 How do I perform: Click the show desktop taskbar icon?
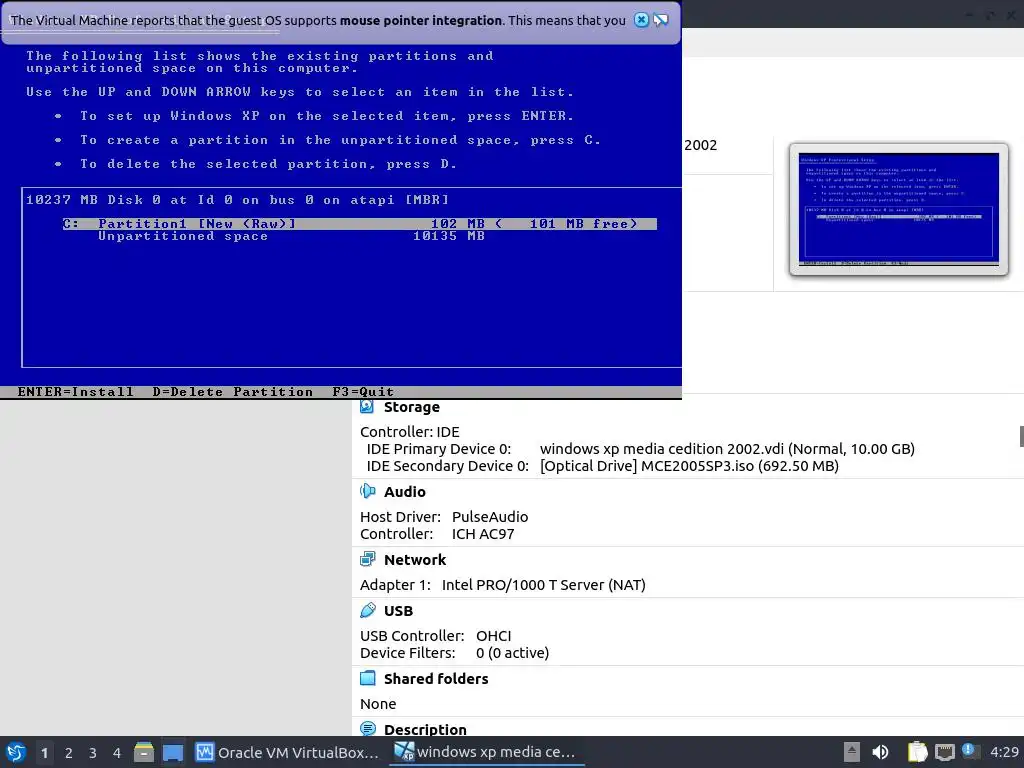(173, 752)
